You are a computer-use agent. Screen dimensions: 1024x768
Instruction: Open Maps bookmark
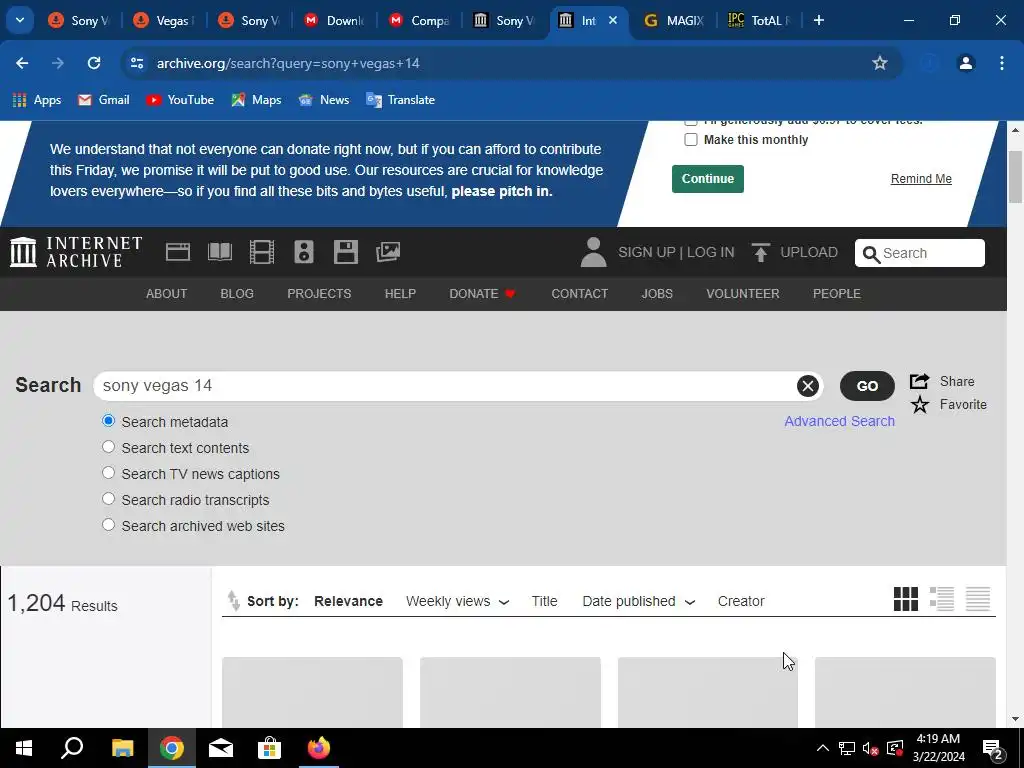click(x=256, y=100)
